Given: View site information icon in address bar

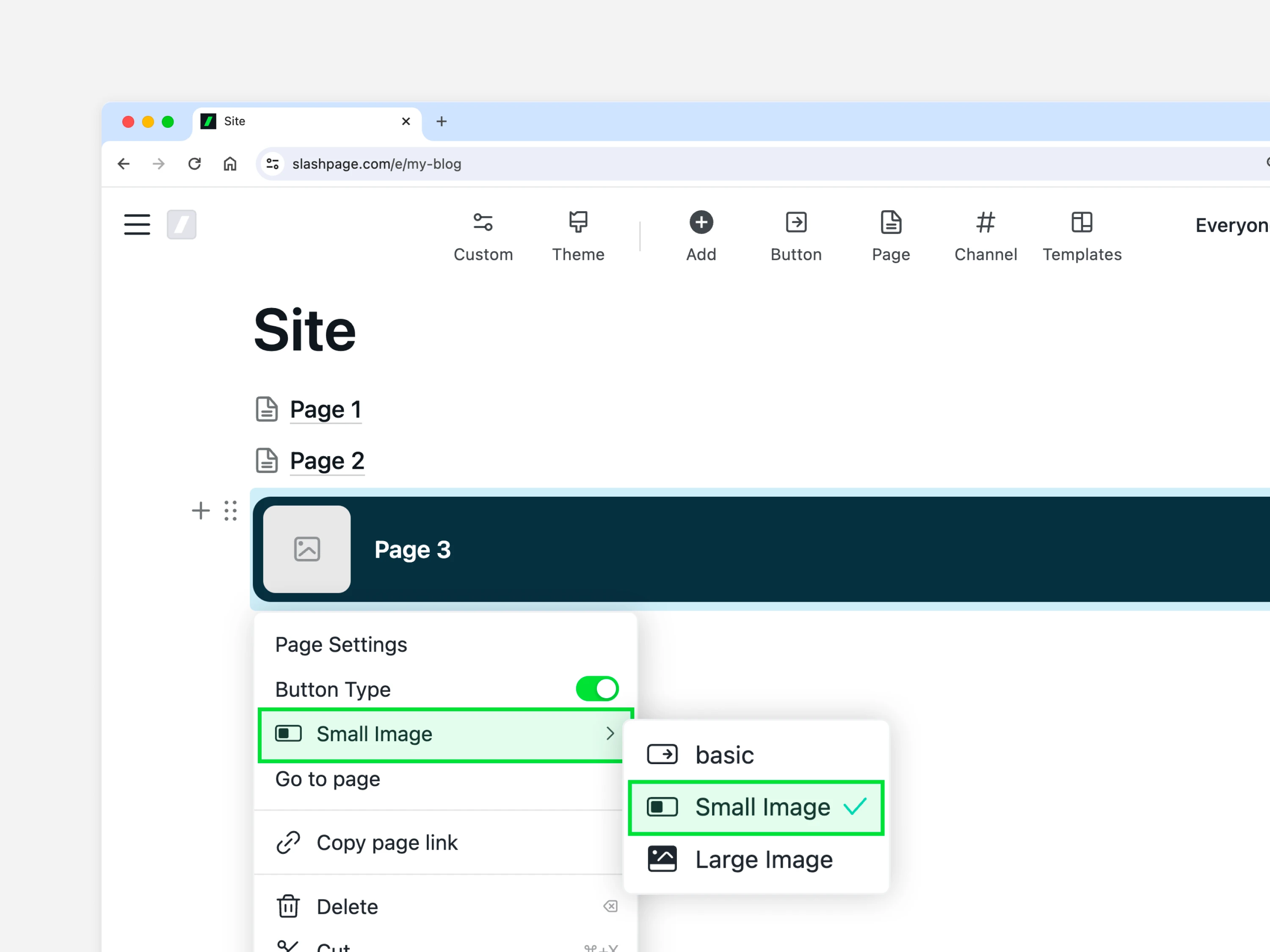Looking at the screenshot, I should point(273,164).
